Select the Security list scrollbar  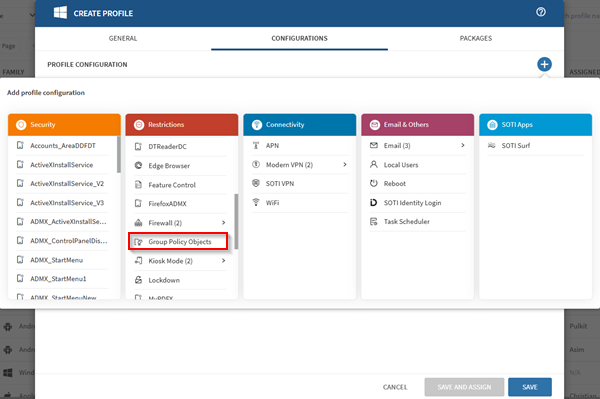coord(119,154)
